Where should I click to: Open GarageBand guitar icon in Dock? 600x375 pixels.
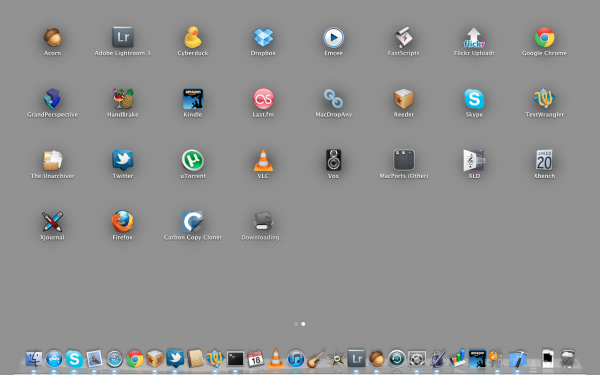(316, 359)
